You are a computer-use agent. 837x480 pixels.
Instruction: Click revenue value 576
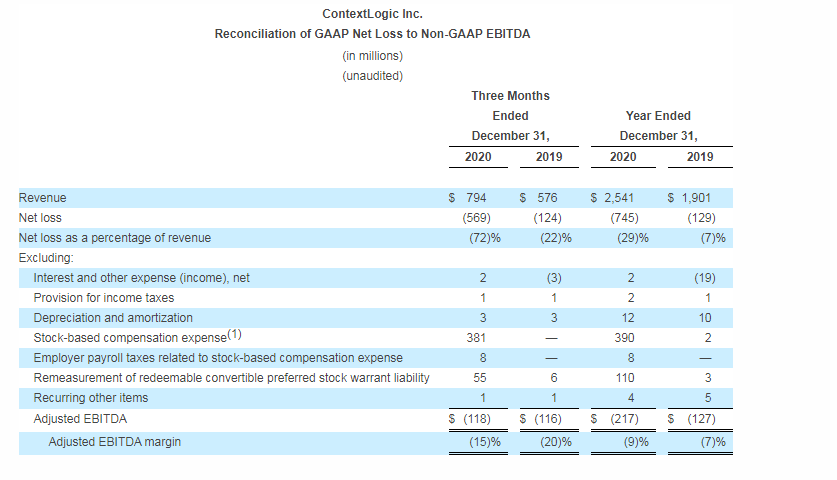point(547,198)
